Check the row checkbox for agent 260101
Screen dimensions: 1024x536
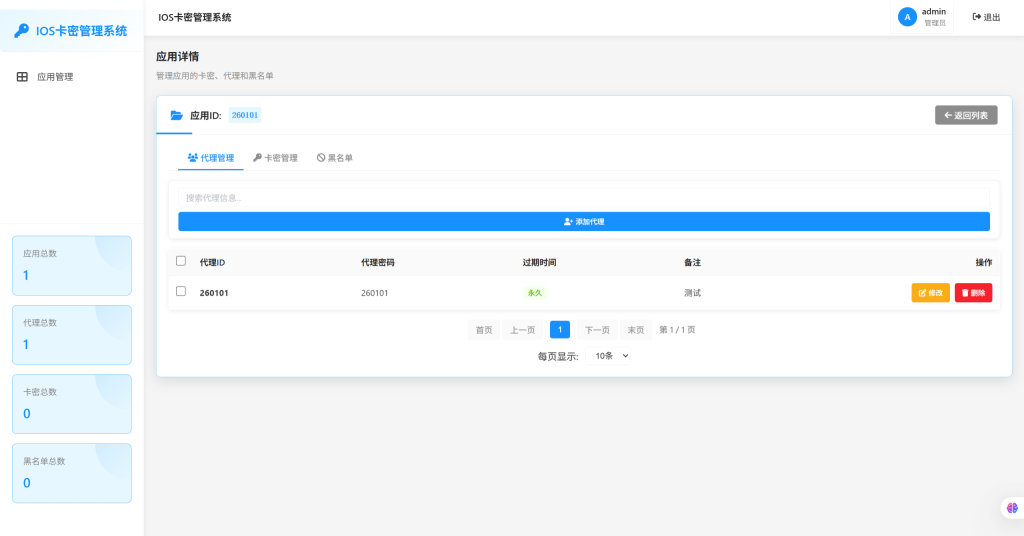coord(181,292)
